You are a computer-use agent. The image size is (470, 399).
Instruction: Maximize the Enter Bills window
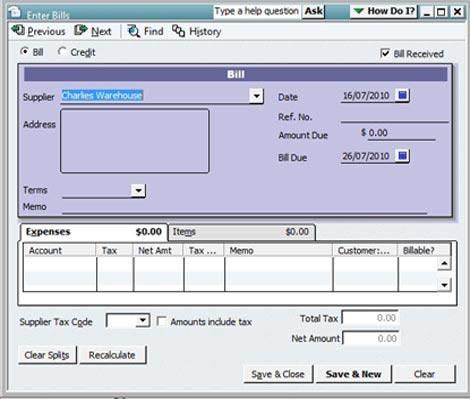(x=441, y=12)
